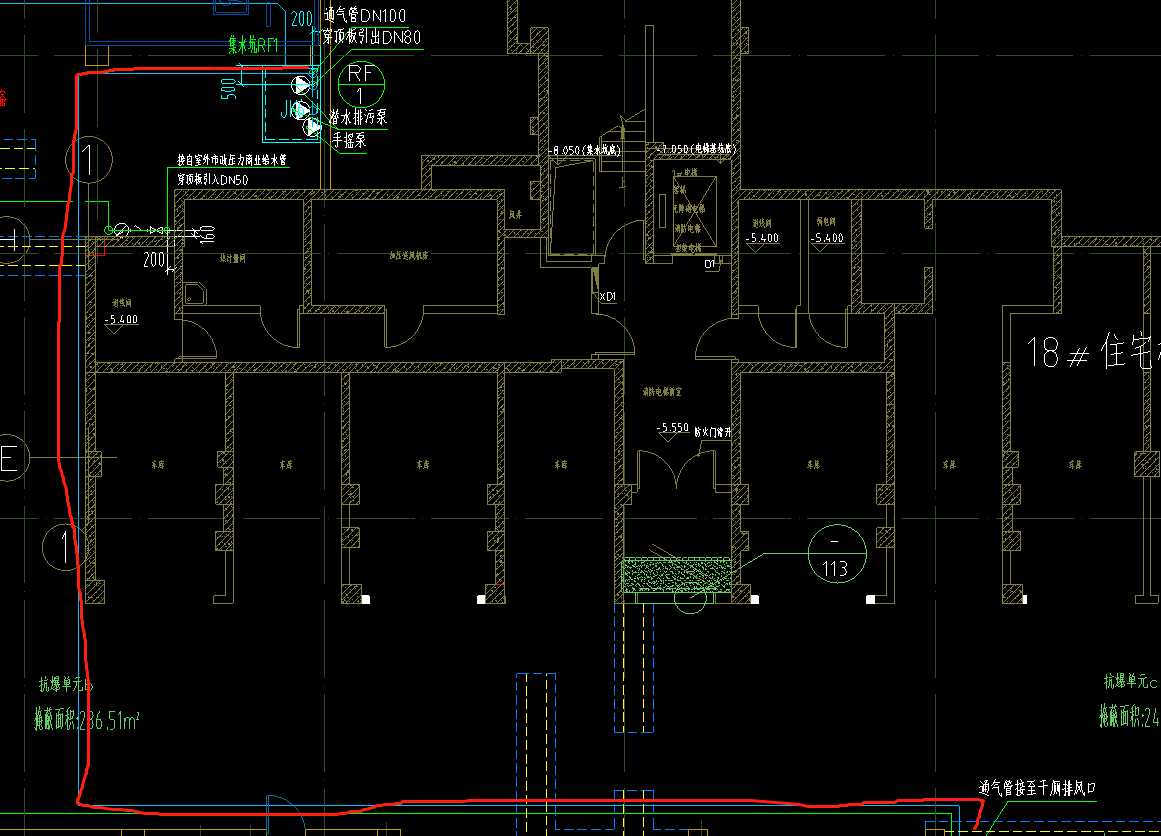The width and height of the screenshot is (1161, 836).
Task: Select the '手摇泵' hand pump label
Action: click(349, 140)
